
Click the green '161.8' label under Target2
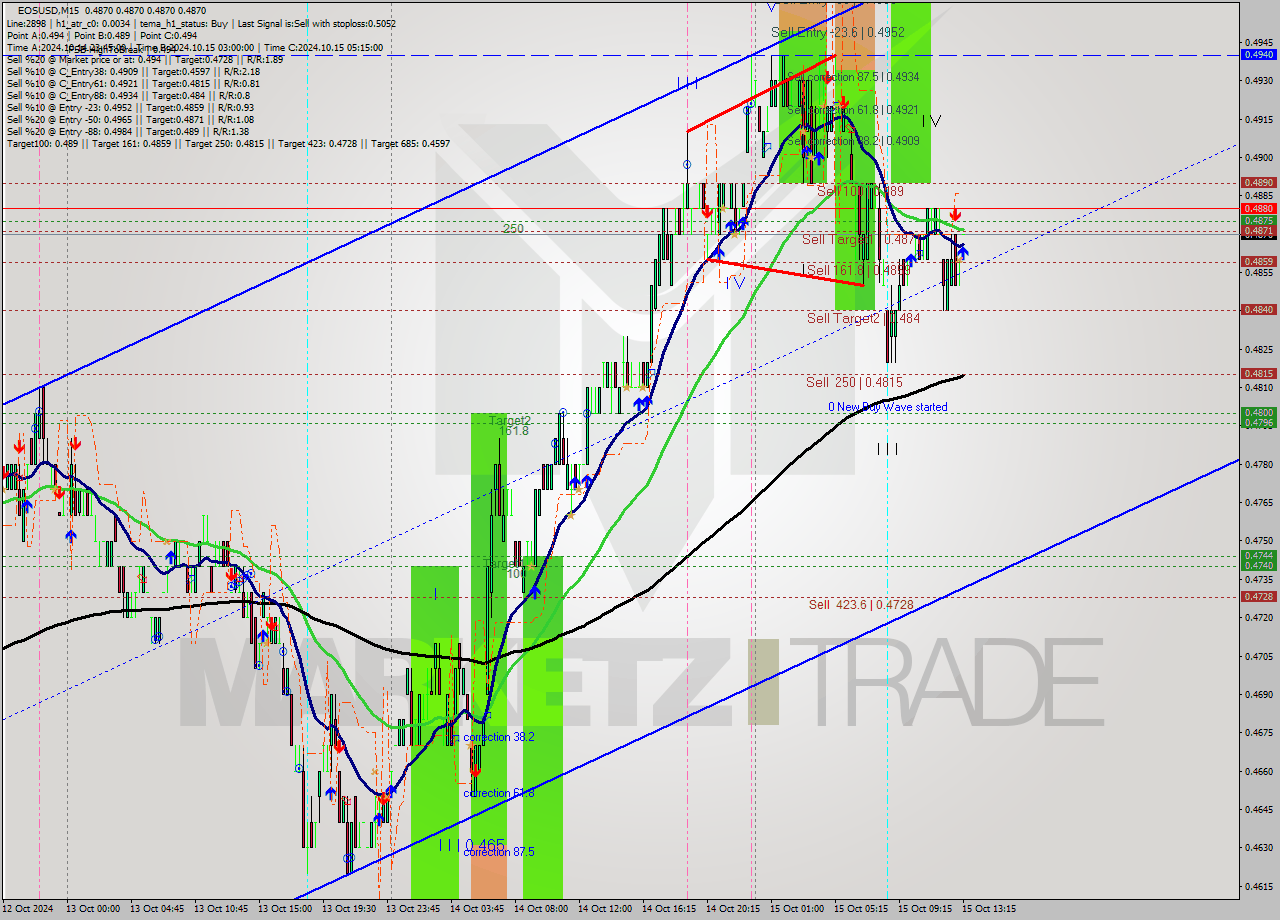click(512, 430)
